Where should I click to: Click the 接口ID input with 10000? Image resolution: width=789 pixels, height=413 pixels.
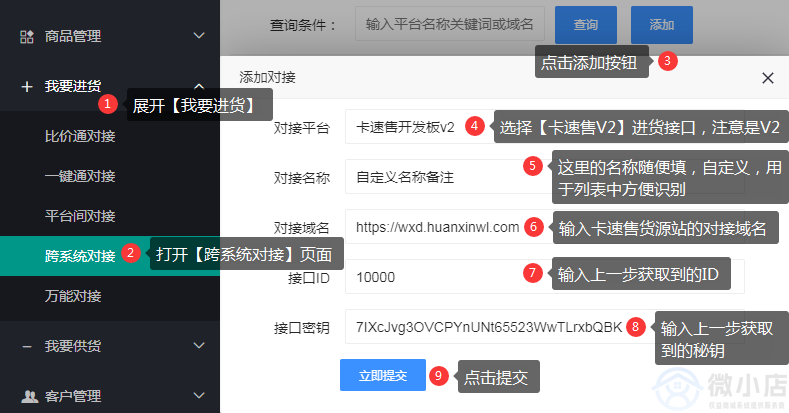(x=544, y=277)
